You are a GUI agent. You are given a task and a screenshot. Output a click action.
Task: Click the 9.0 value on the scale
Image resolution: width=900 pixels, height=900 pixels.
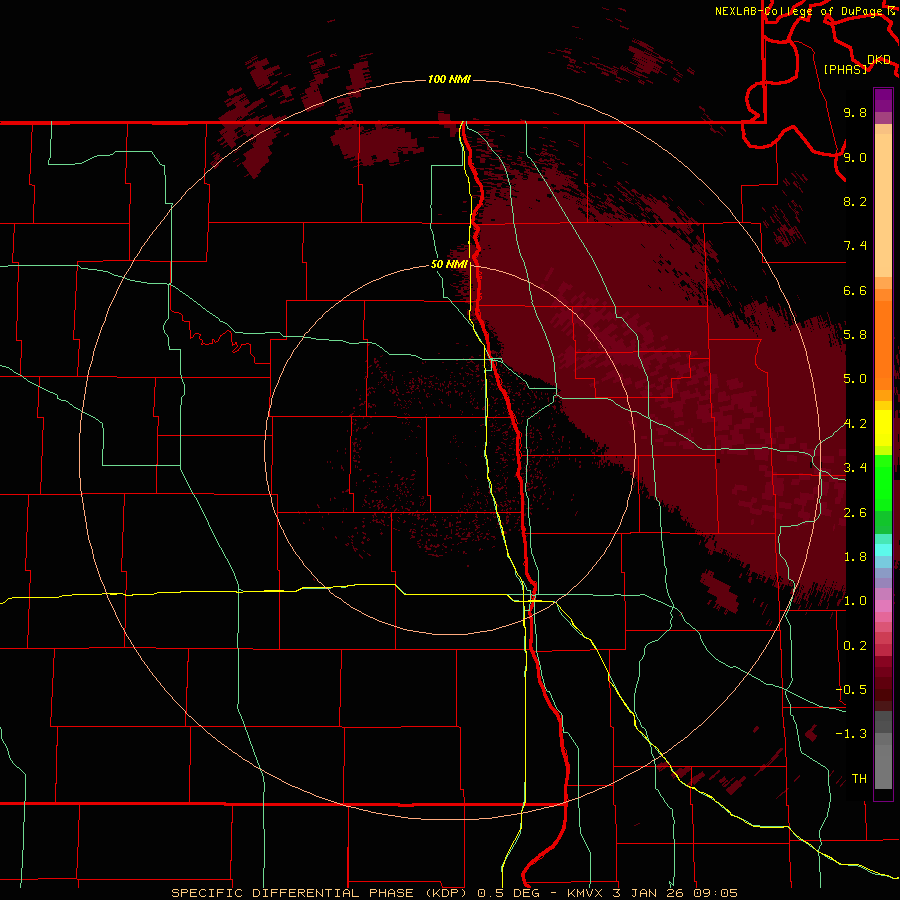pos(855,157)
